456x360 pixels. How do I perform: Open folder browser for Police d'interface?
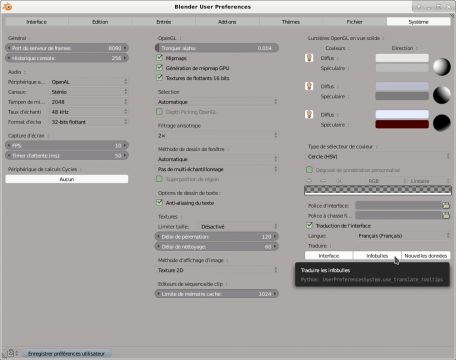pyautogui.click(x=446, y=205)
